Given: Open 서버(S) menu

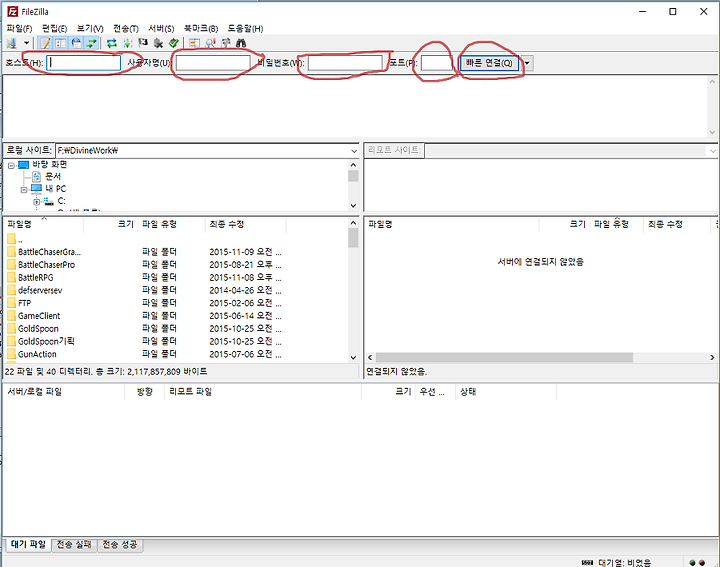Looking at the screenshot, I should pyautogui.click(x=161, y=28).
